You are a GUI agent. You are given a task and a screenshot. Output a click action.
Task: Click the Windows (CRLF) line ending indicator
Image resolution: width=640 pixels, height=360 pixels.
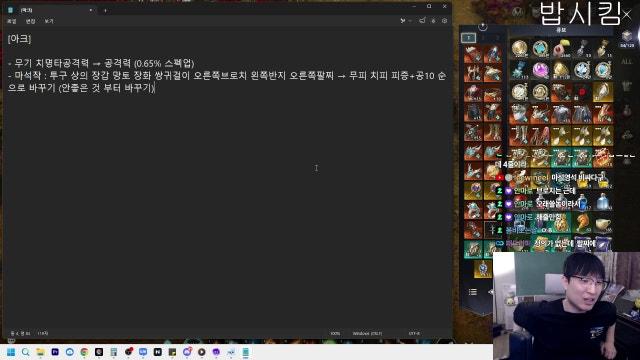[367, 333]
